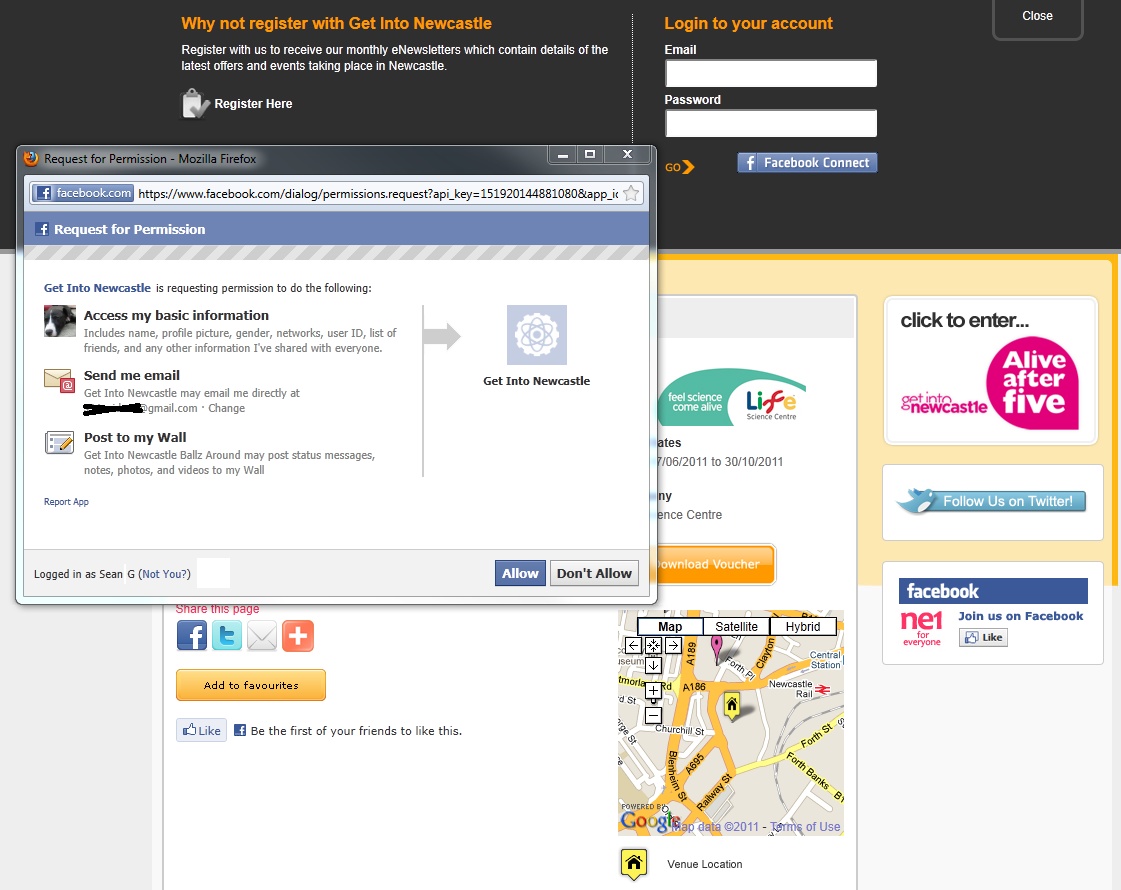Image resolution: width=1121 pixels, height=890 pixels.
Task: Click the Alive after five banner
Action: 991,371
